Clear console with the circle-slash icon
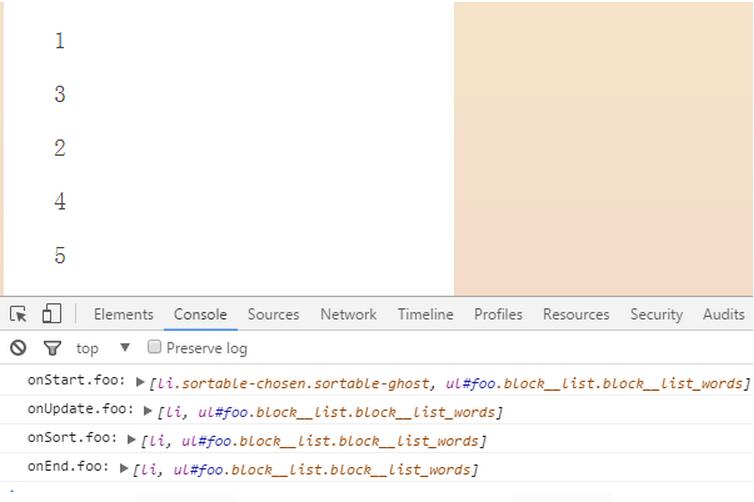The width and height of the screenshot is (754, 502). [18, 348]
